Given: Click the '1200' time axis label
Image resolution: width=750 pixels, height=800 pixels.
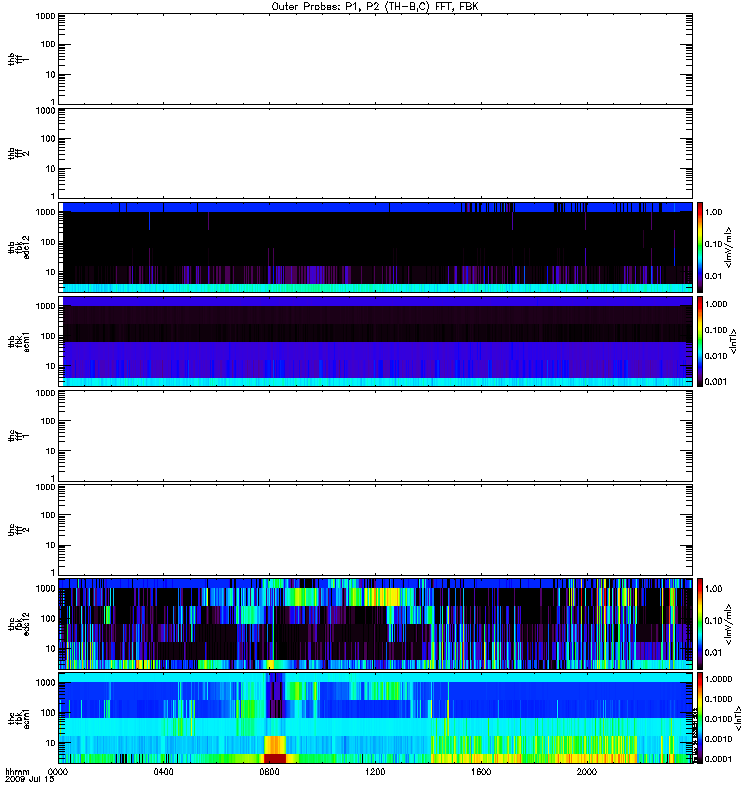Looking at the screenshot, I should pyautogui.click(x=376, y=771).
